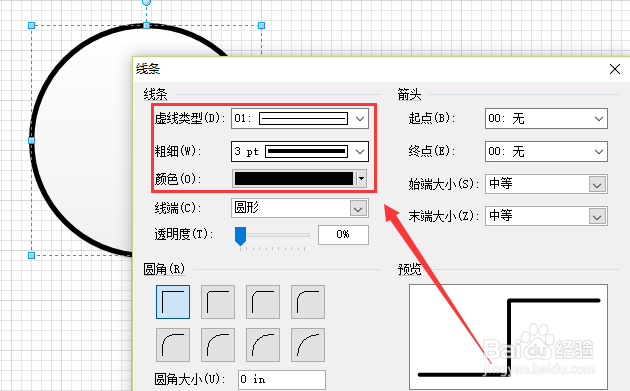Click the transparency (透明度) slider handle
This screenshot has width=630, height=391.
click(240, 235)
